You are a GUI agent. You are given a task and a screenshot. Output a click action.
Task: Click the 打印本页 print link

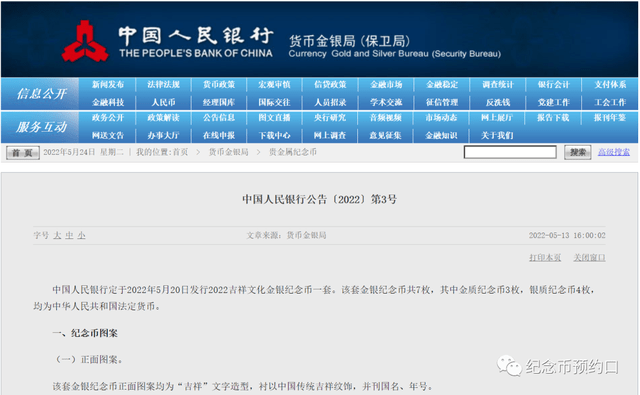pos(545,257)
